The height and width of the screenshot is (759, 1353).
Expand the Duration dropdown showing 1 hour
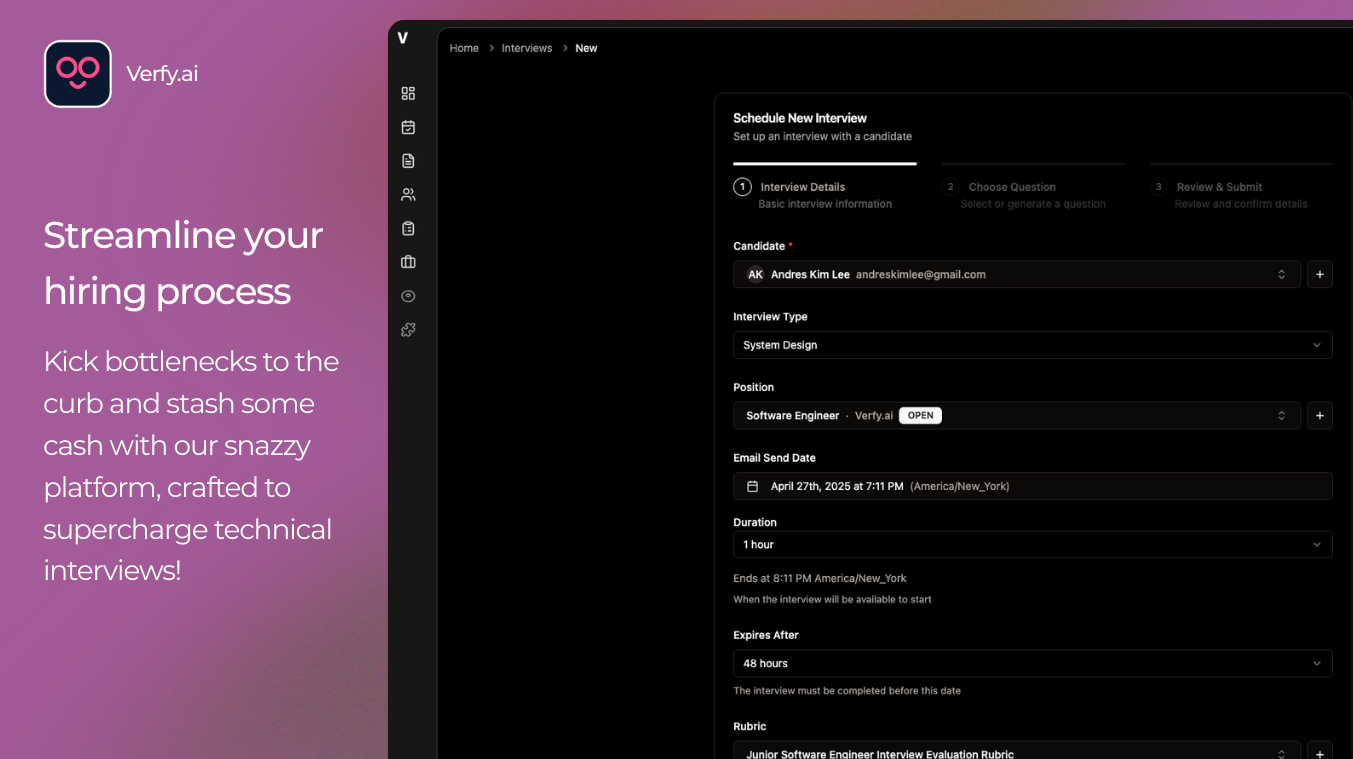tap(1032, 544)
